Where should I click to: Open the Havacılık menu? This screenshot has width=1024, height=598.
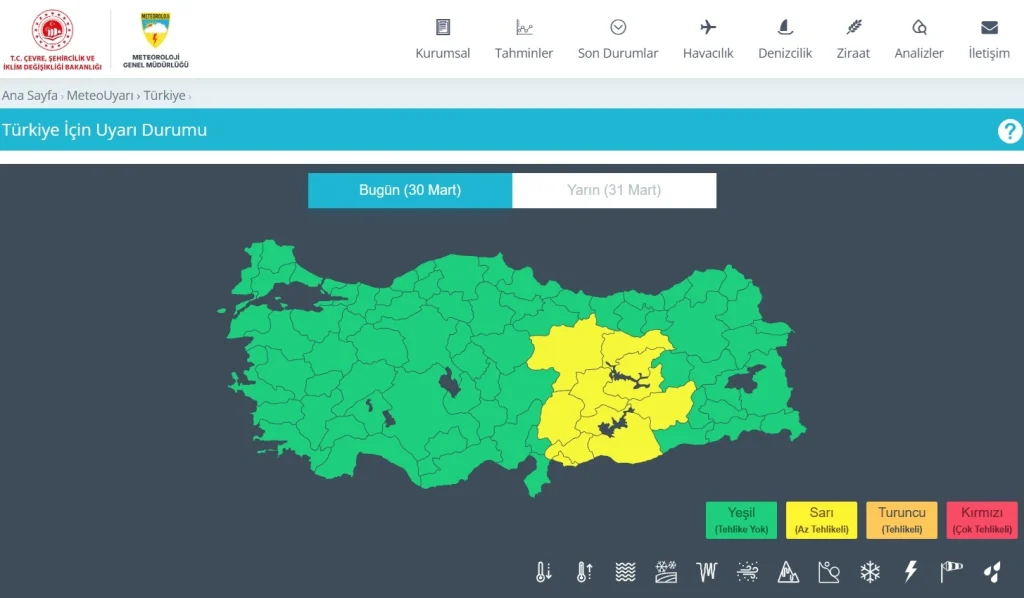708,54
